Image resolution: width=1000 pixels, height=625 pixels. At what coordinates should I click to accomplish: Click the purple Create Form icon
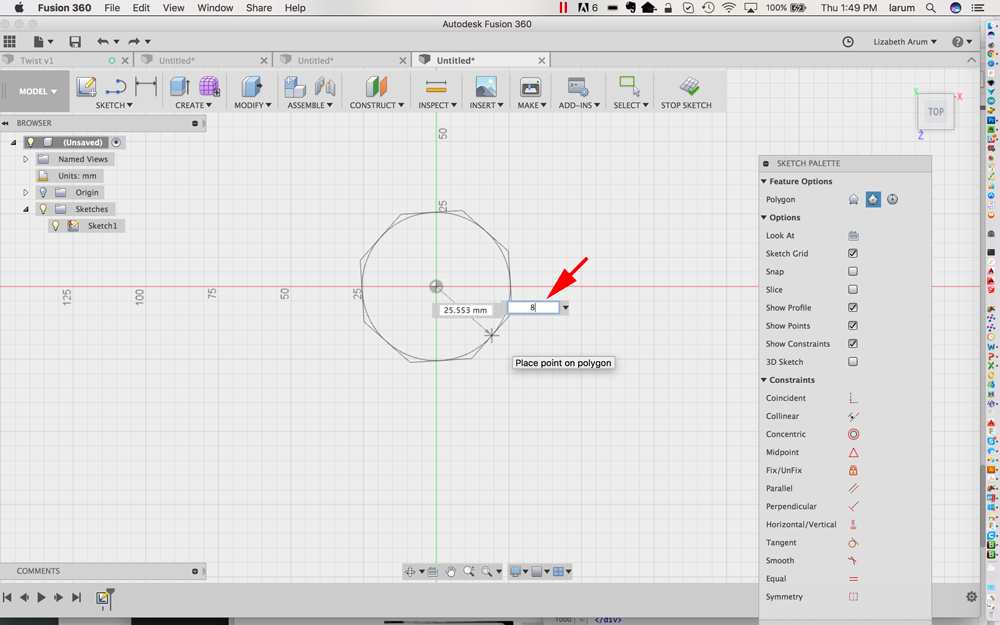tap(209, 87)
